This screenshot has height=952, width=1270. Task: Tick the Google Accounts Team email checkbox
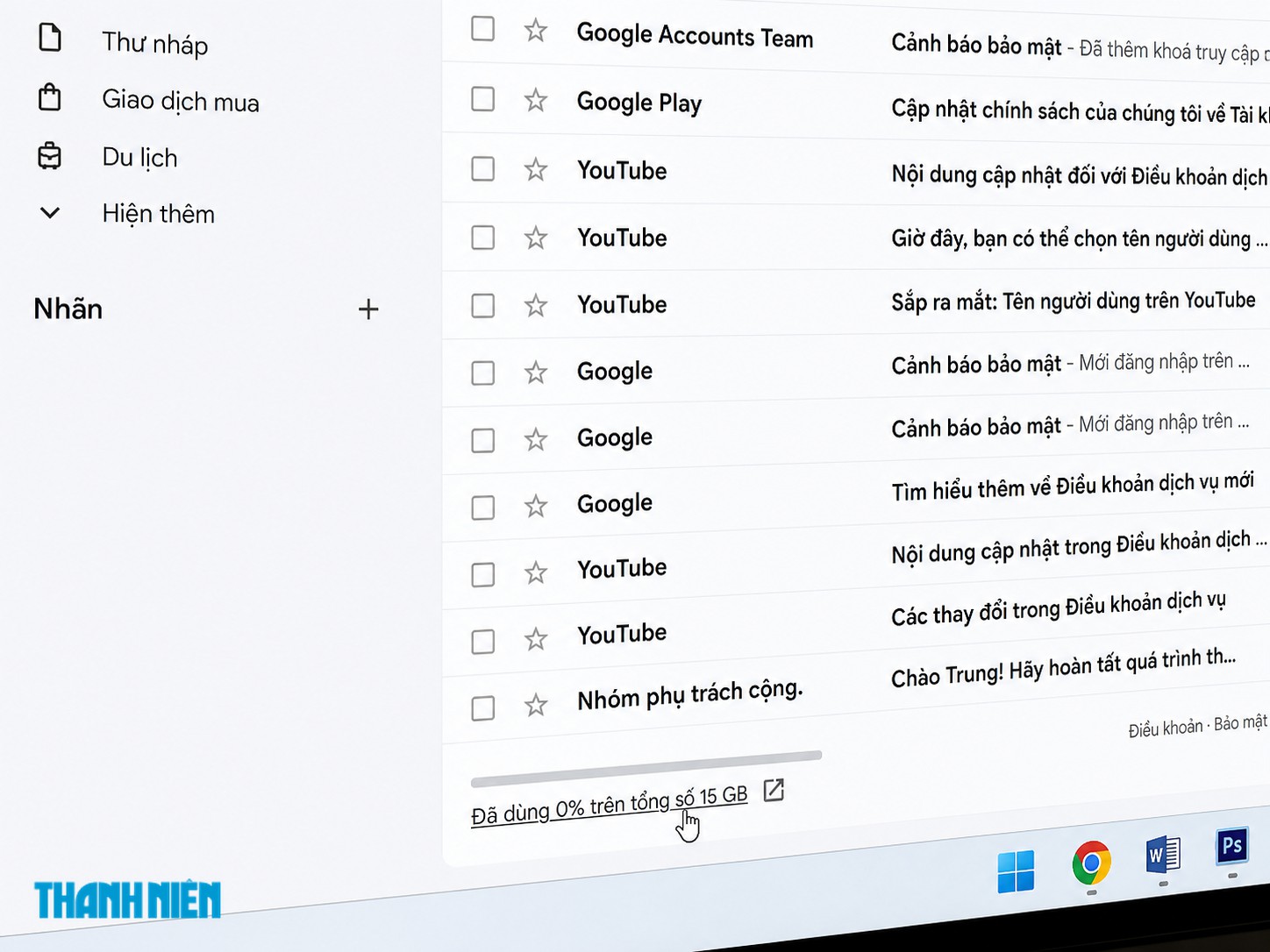(482, 29)
